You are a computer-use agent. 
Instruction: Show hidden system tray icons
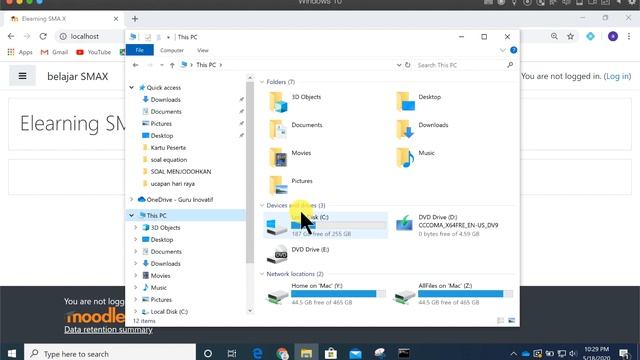513,353
